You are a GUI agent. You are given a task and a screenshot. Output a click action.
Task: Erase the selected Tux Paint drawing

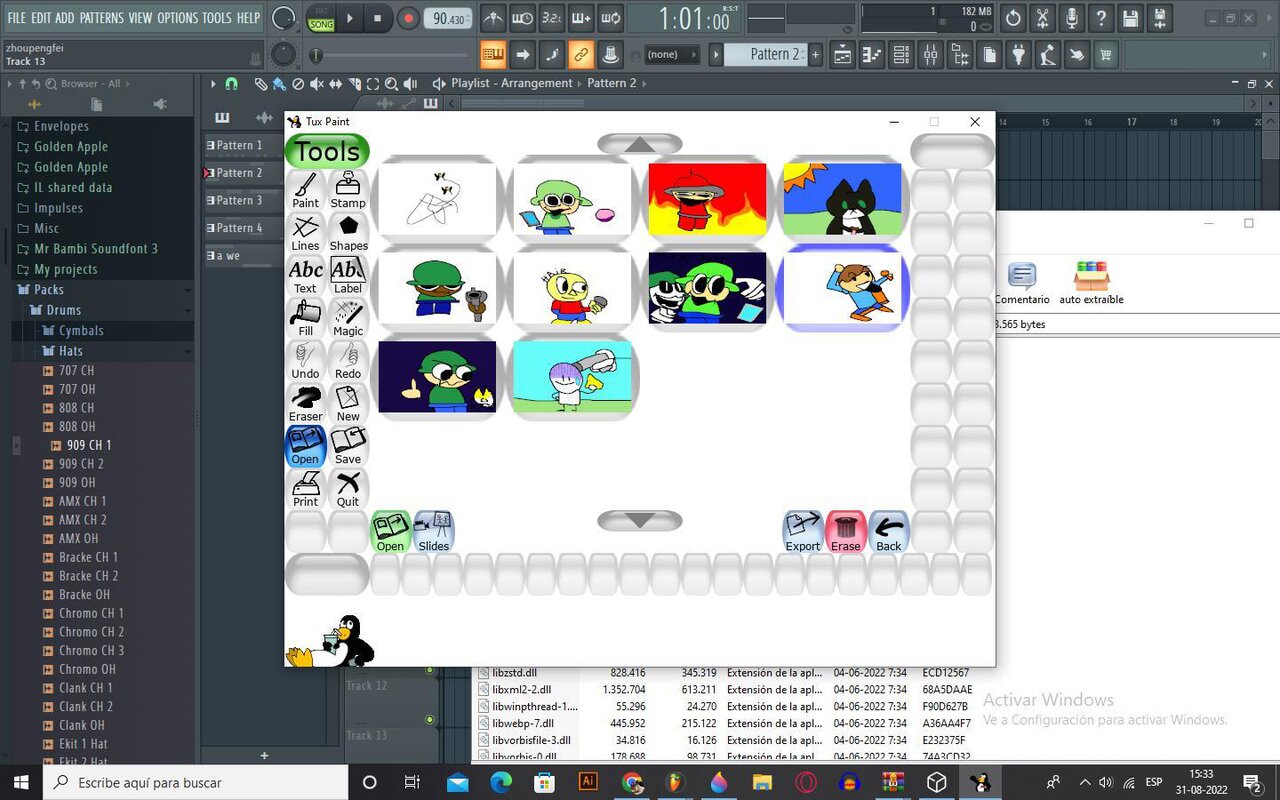point(846,532)
